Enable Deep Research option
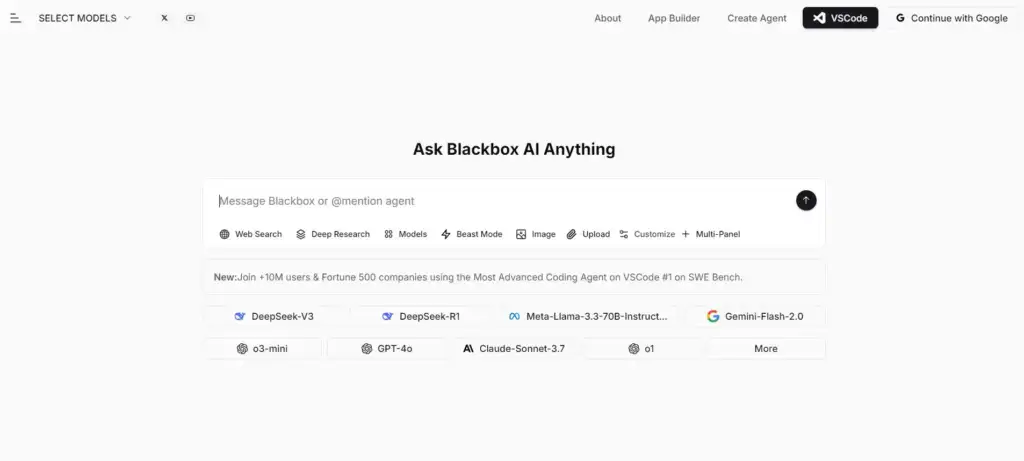 coord(333,234)
